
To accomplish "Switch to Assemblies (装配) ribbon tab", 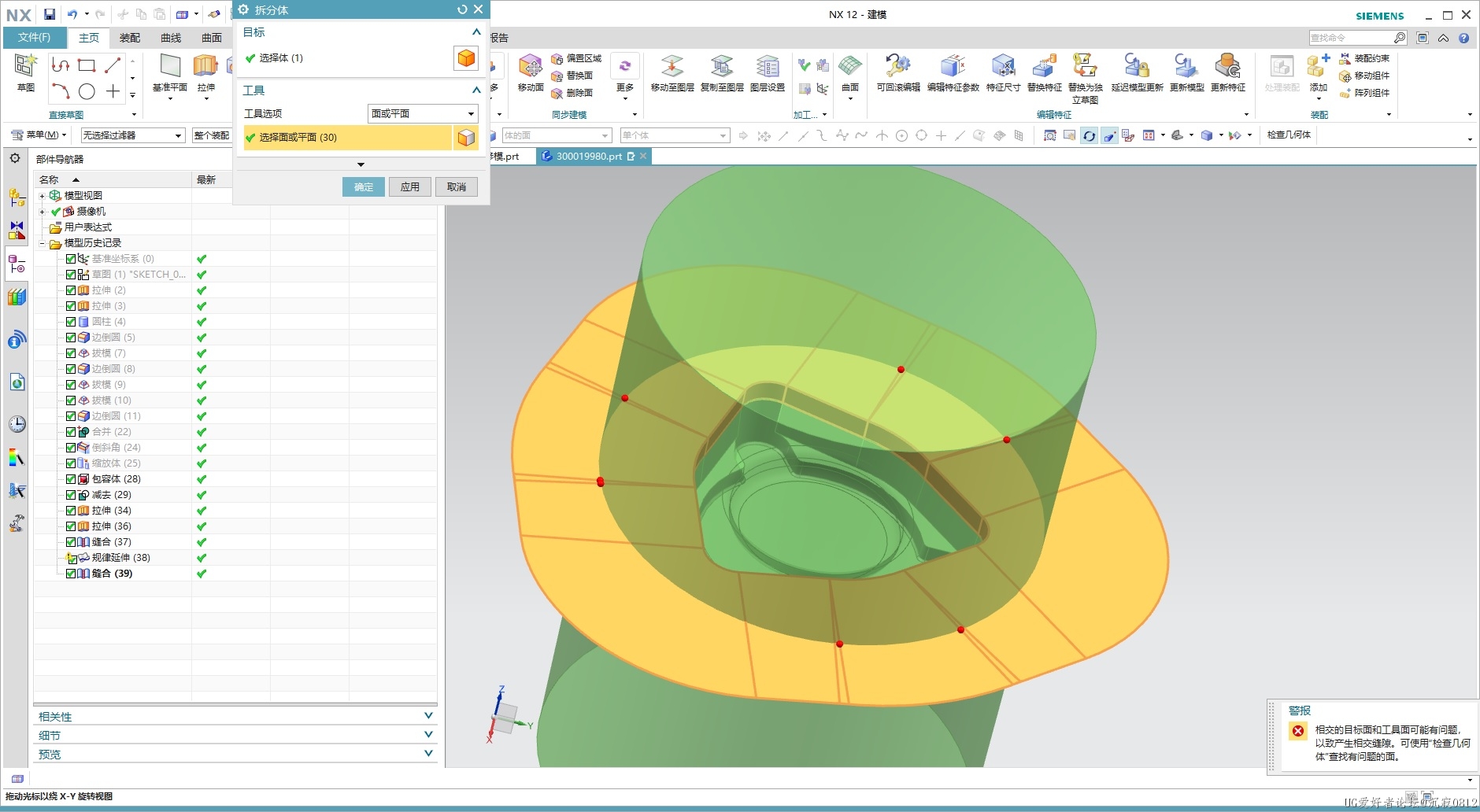I will pos(130,38).
